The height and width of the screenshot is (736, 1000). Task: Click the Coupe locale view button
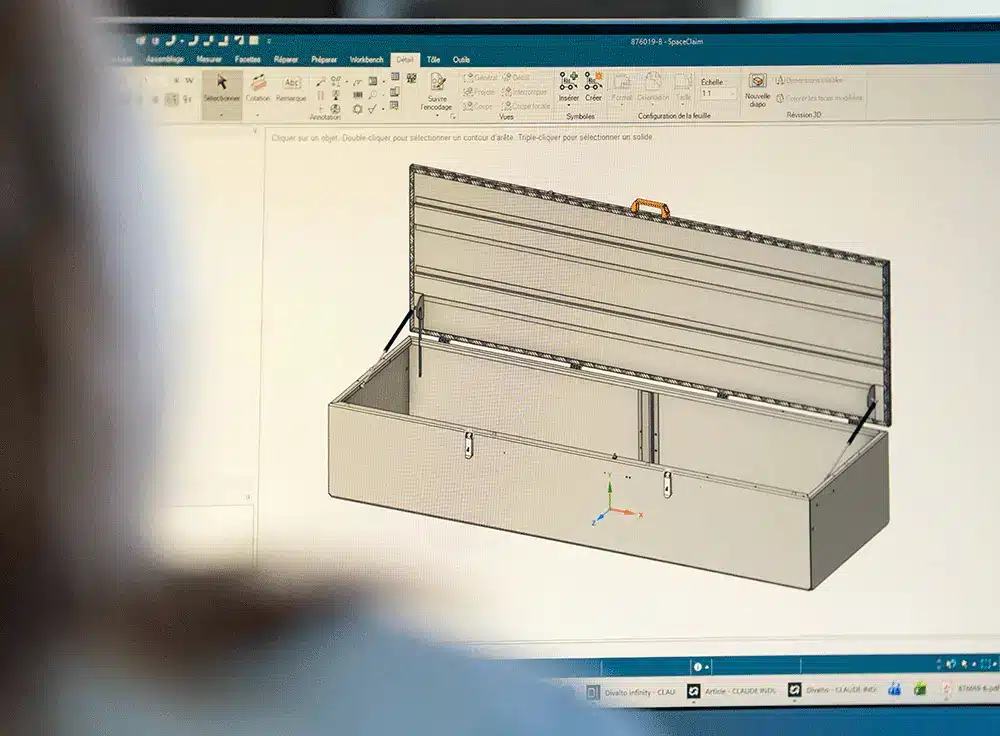pyautogui.click(x=526, y=107)
